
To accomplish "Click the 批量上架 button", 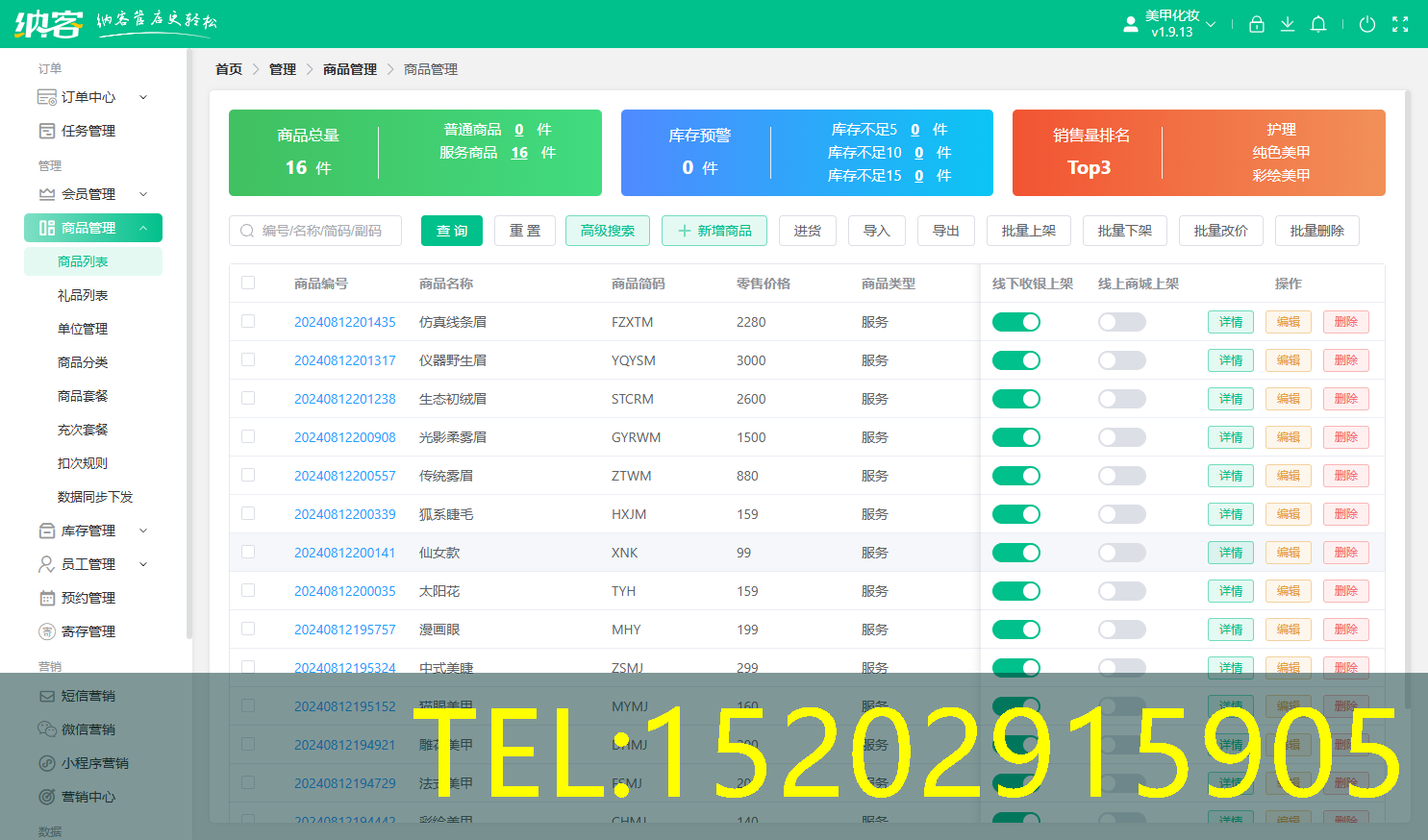I will click(1029, 231).
